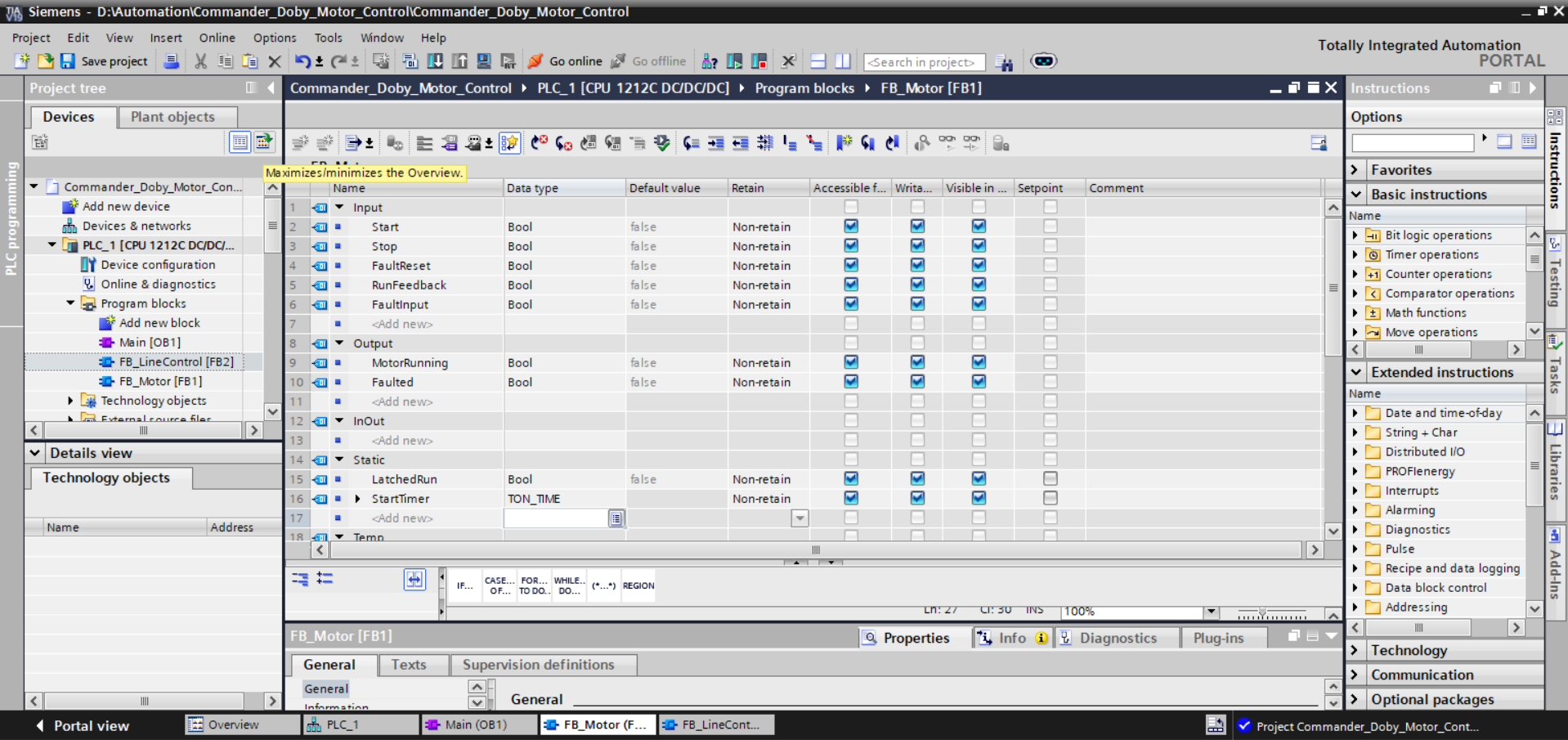1568x740 pixels.
Task: Cut selection with the scissors icon
Action: click(x=200, y=61)
